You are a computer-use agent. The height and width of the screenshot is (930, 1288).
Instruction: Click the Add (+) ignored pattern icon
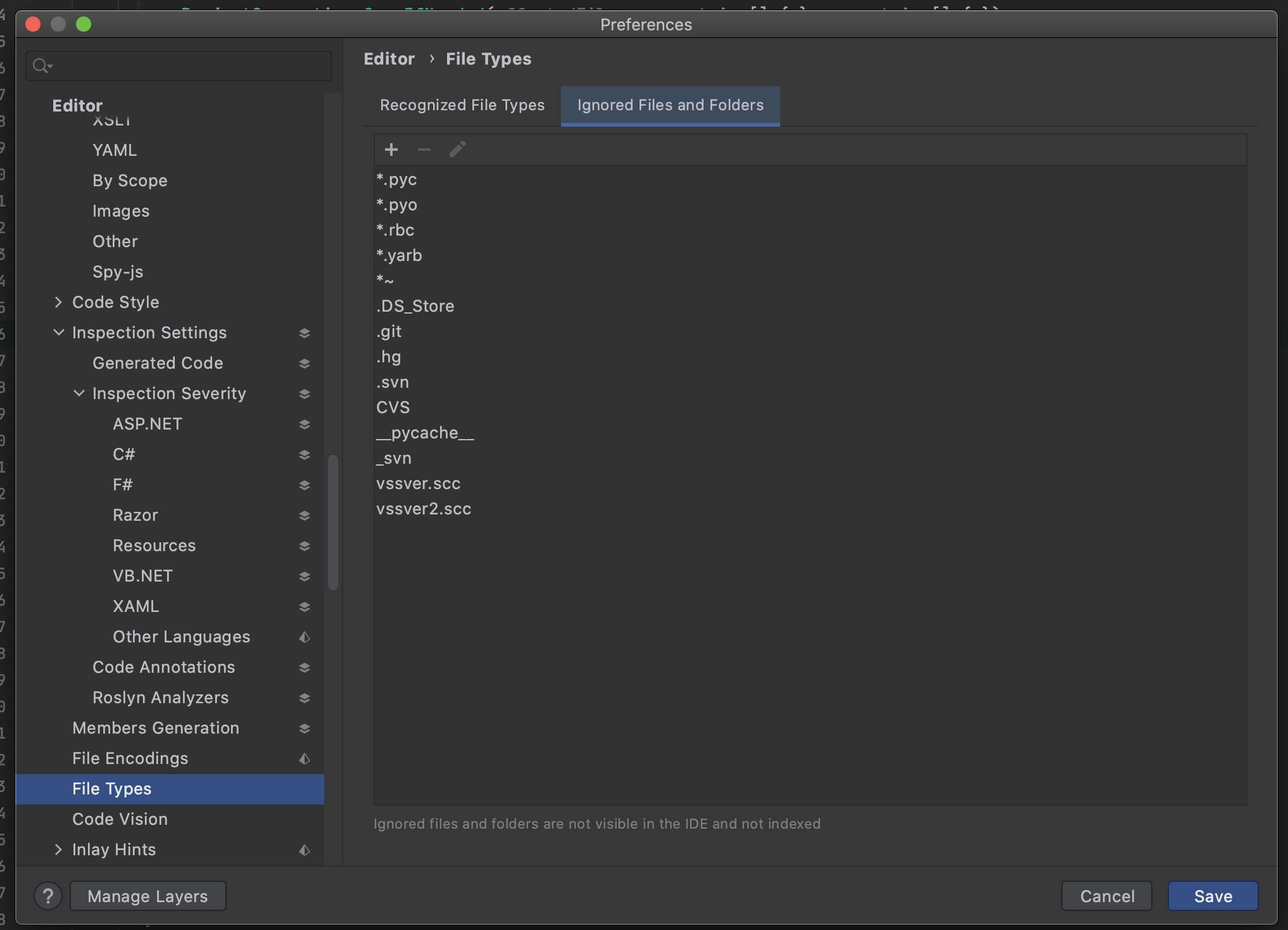click(x=391, y=150)
